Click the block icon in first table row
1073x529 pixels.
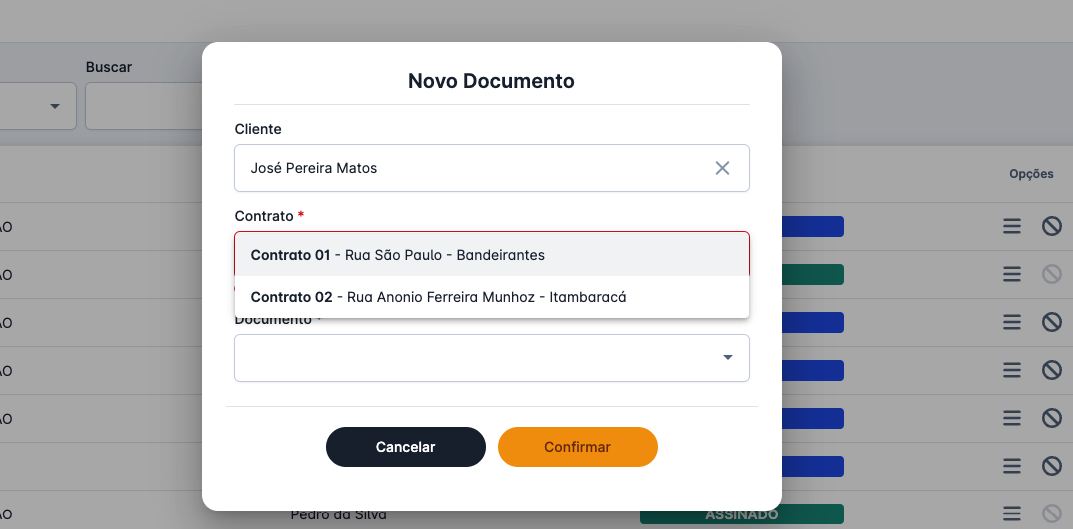point(1051,226)
